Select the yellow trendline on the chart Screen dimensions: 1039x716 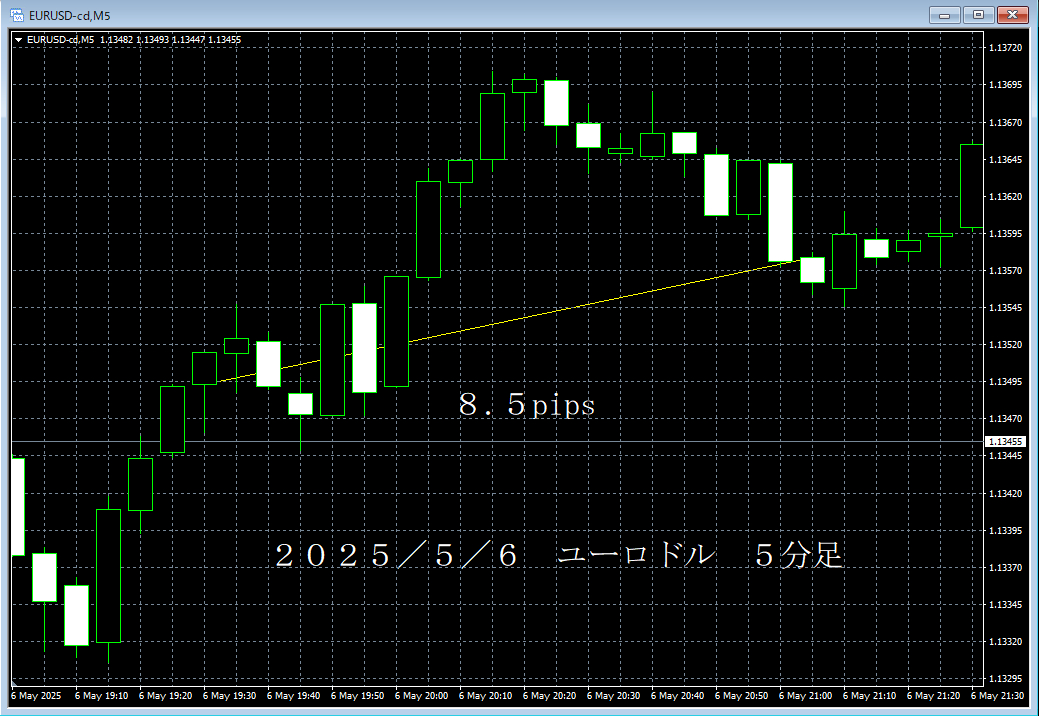[x=600, y=302]
